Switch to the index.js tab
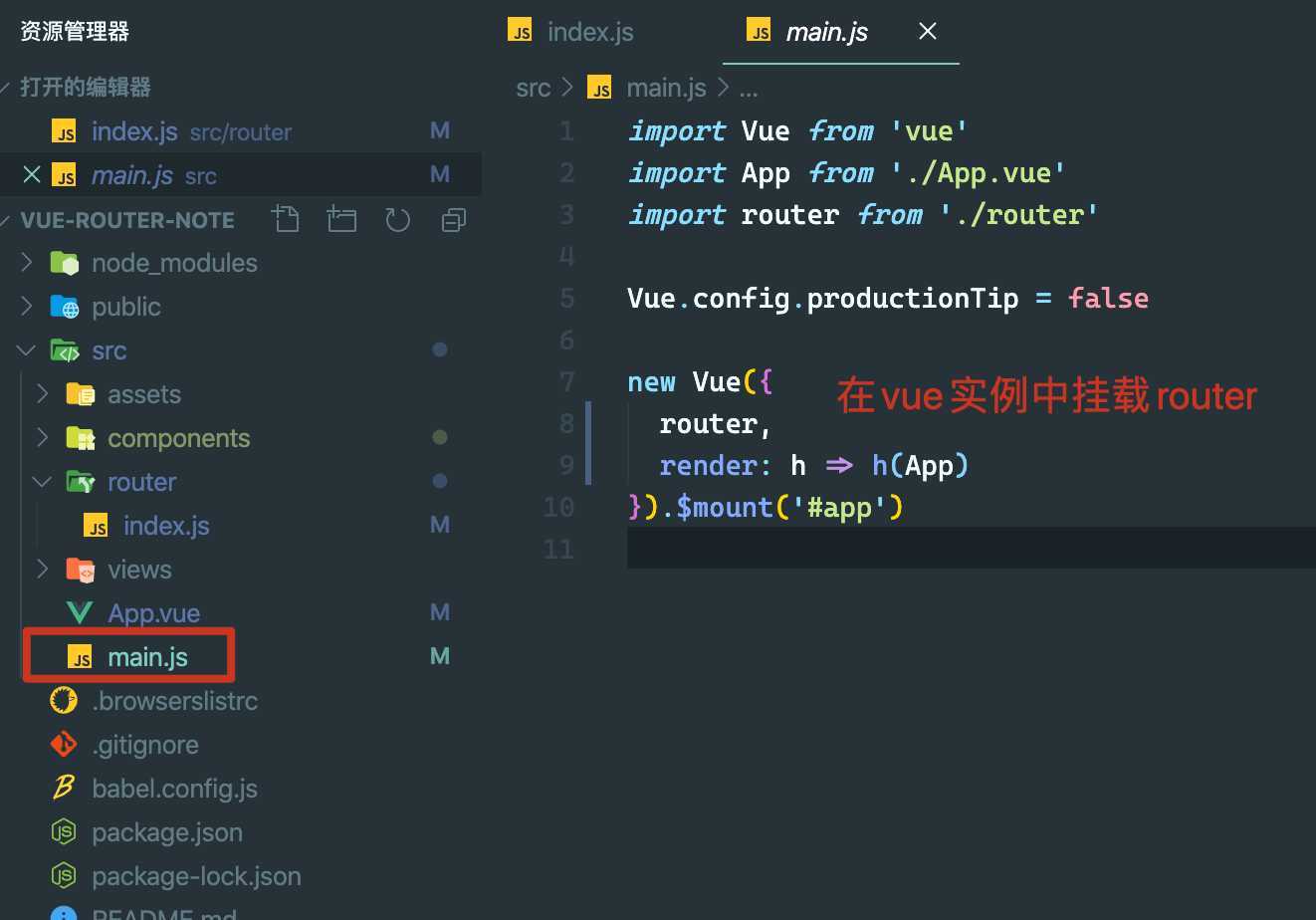1316x920 pixels. [589, 32]
